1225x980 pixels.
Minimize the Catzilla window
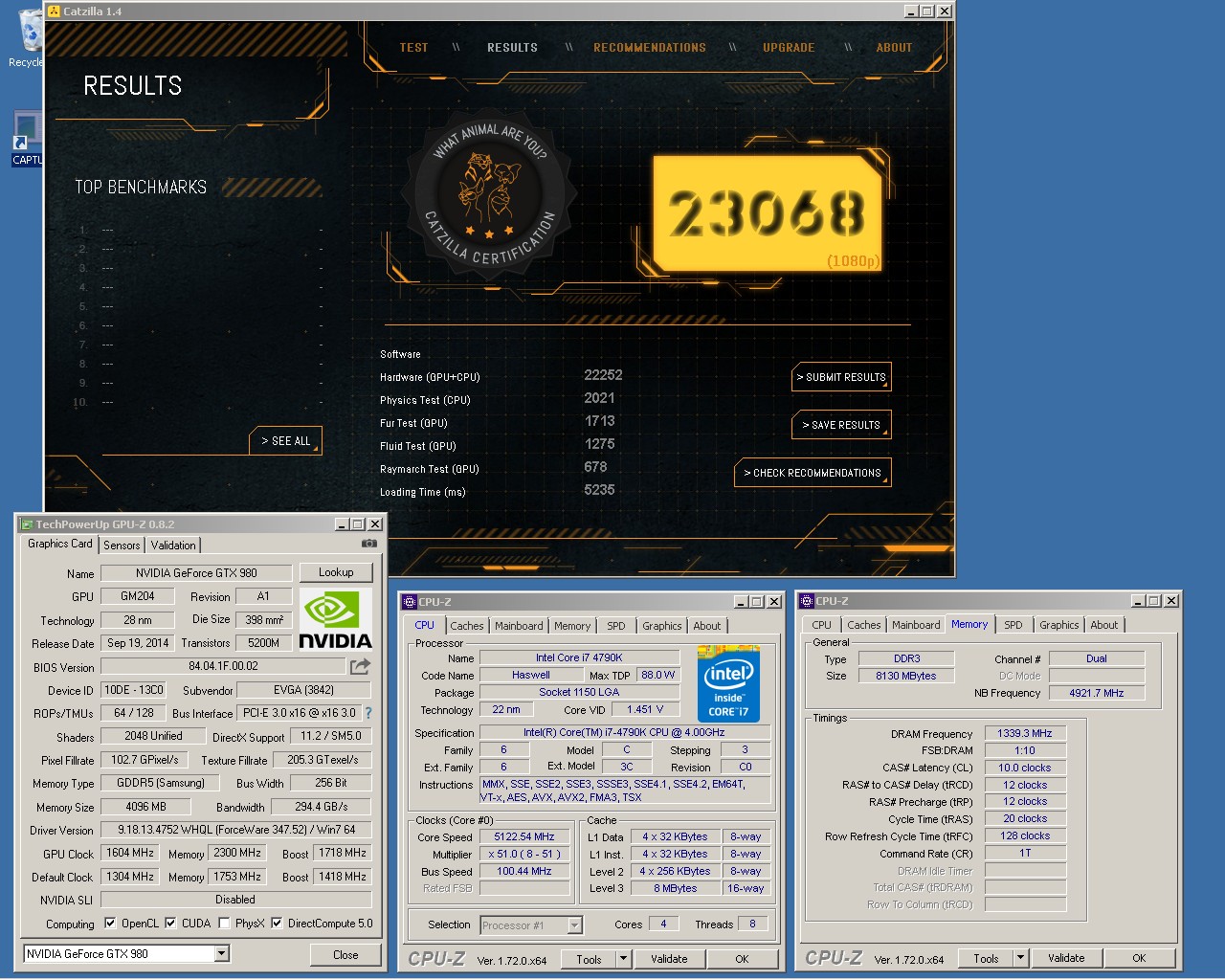click(x=911, y=11)
